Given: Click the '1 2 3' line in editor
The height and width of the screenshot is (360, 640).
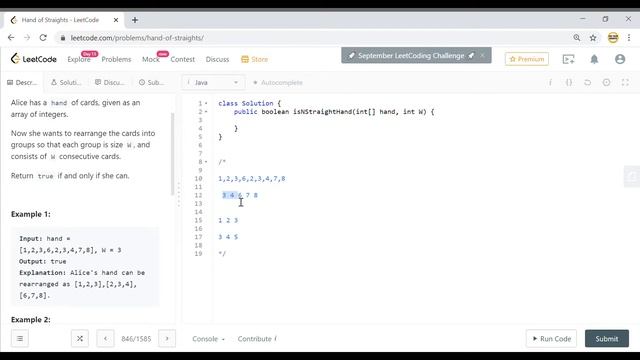Looking at the screenshot, I should coord(228,220).
